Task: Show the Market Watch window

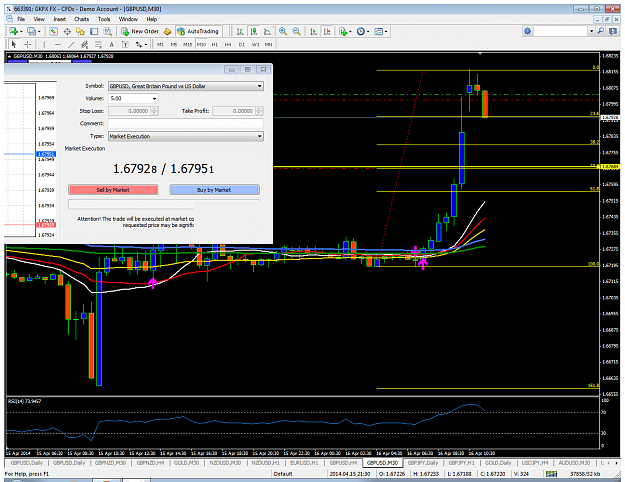Action: [x=53, y=31]
